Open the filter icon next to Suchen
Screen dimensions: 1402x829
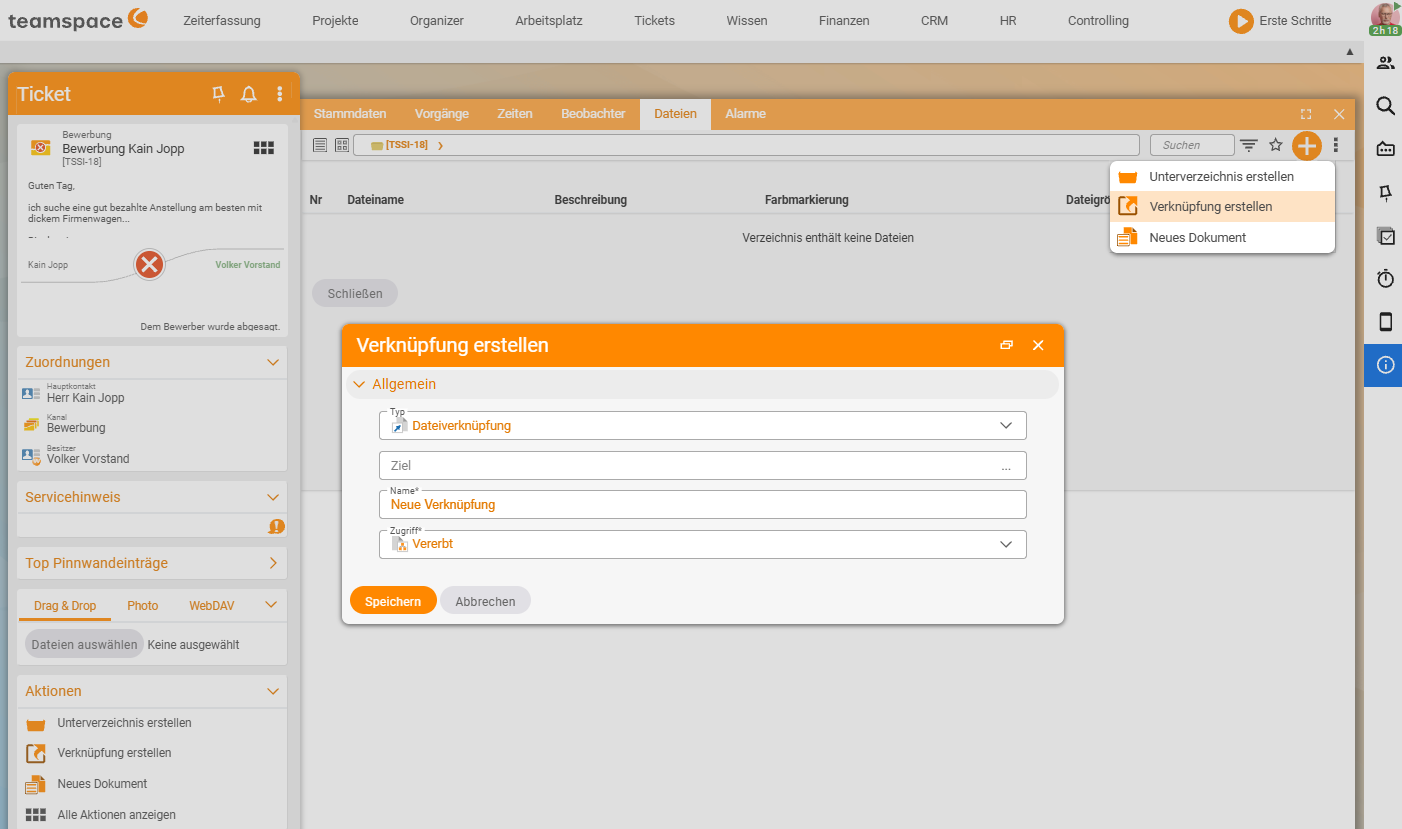pos(1249,145)
